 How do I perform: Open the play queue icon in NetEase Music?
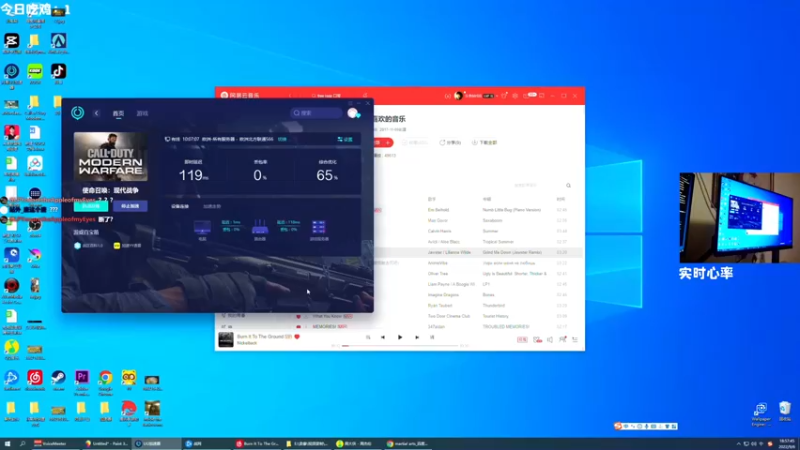point(575,339)
